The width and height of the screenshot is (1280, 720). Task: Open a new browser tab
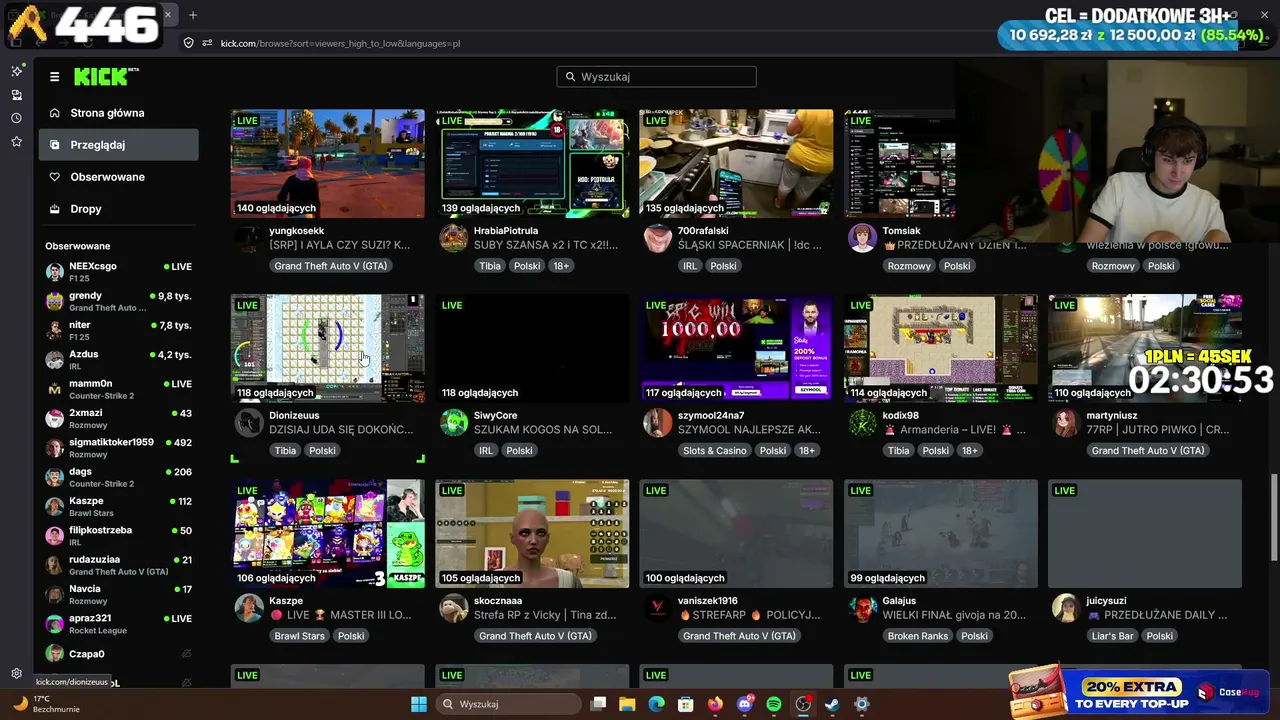tap(193, 15)
